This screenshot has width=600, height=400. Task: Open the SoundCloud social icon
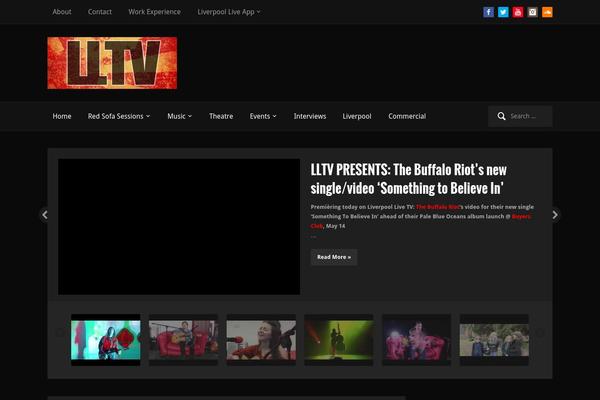pos(547,12)
